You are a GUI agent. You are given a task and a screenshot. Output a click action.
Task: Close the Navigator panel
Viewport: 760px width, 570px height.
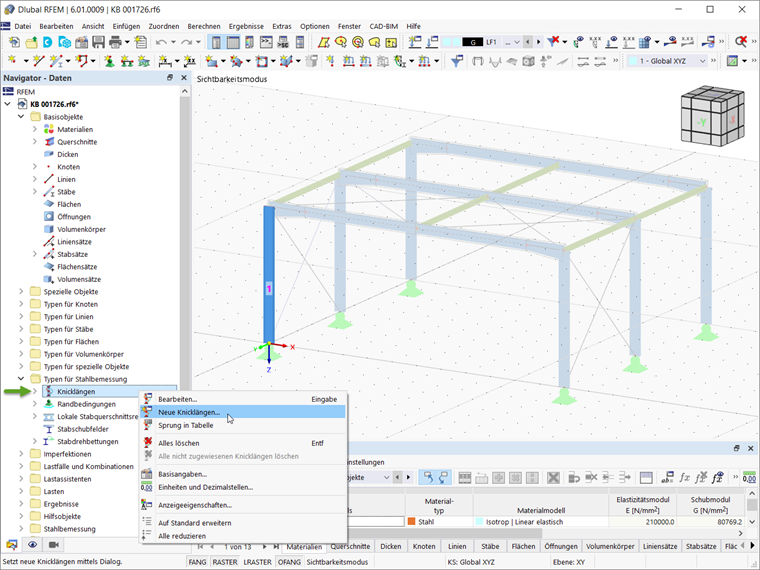pyautogui.click(x=184, y=78)
